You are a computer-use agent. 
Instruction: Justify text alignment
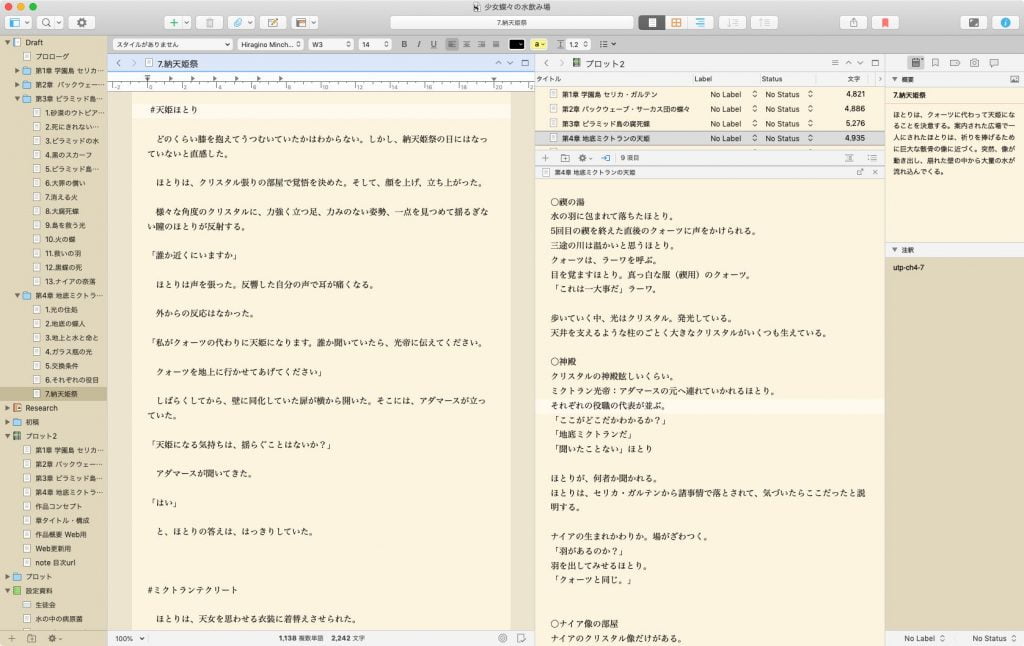[x=496, y=44]
